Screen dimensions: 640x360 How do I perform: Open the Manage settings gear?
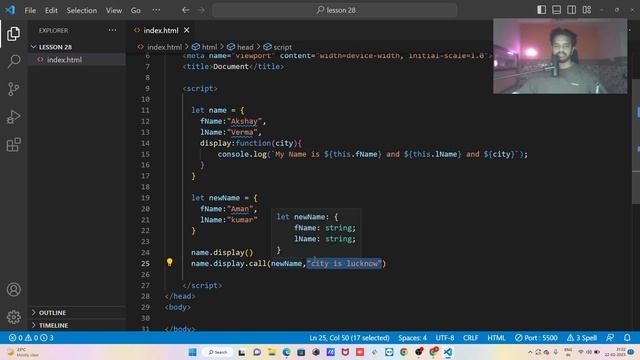(13, 317)
